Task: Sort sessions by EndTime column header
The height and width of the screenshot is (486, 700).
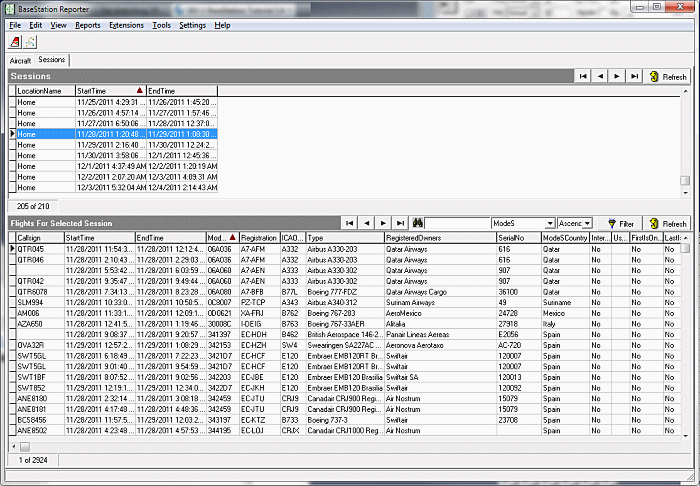Action: pos(182,91)
